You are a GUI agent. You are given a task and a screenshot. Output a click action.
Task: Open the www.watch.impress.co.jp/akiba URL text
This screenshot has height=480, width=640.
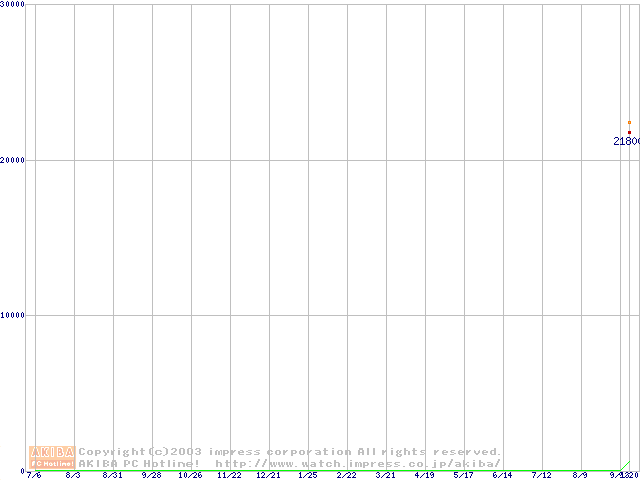point(358,464)
